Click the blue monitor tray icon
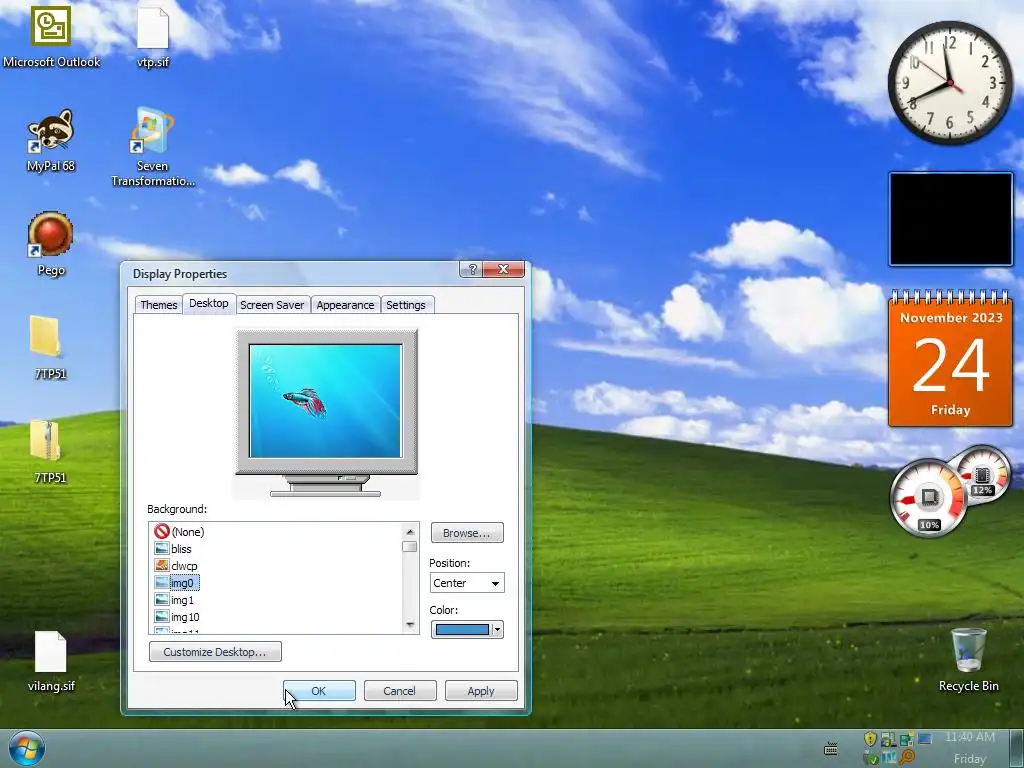Screen dimensions: 1024x768 tap(925, 739)
